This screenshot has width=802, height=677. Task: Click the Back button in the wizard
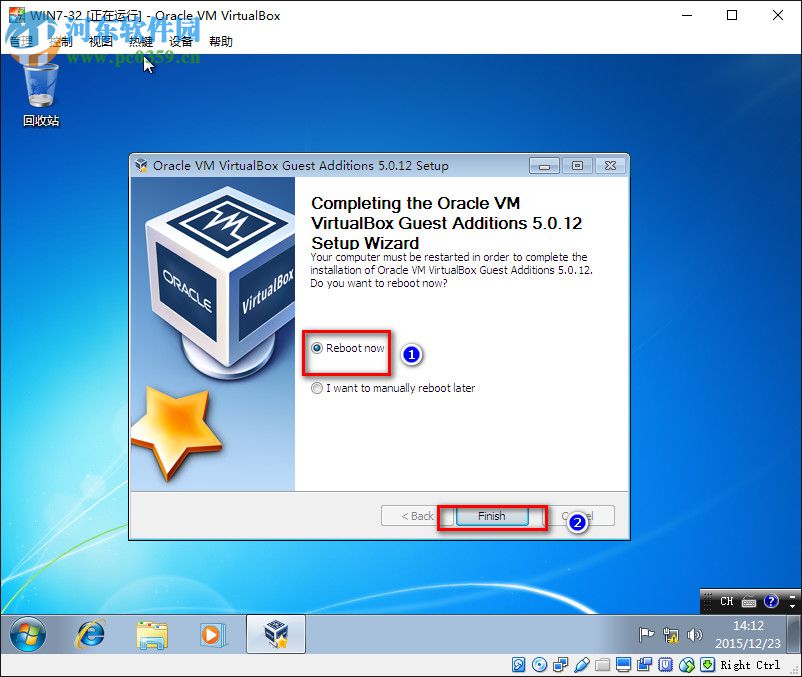[x=416, y=516]
